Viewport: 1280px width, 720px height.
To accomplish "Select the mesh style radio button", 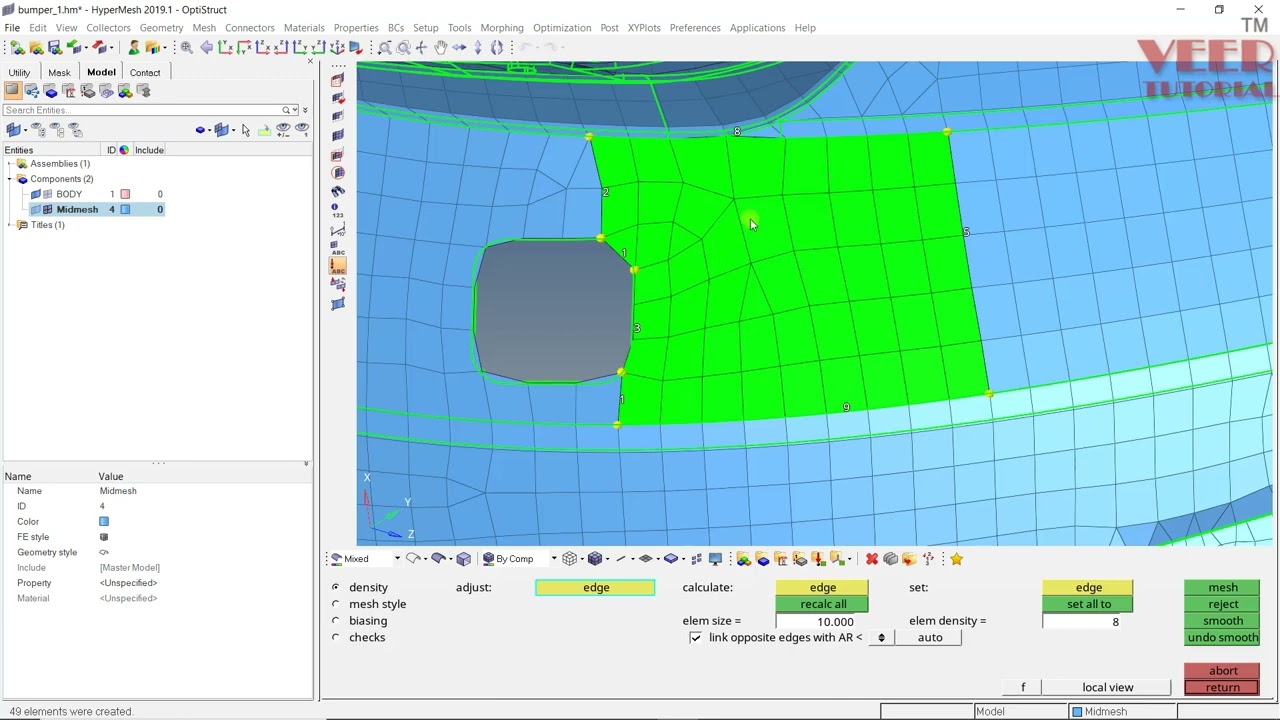I will [x=336, y=604].
